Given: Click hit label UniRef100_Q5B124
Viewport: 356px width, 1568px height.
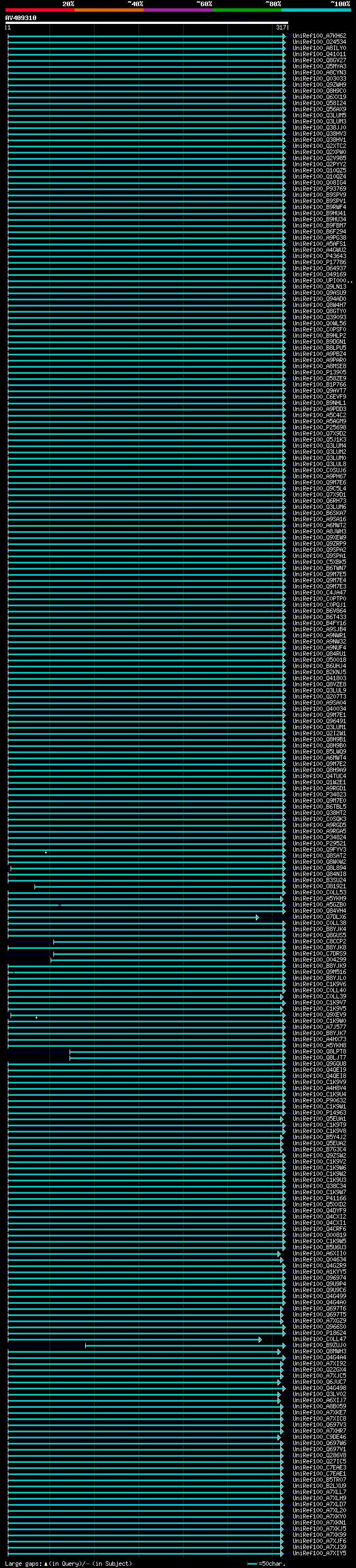Looking at the screenshot, I should tap(319, 103).
